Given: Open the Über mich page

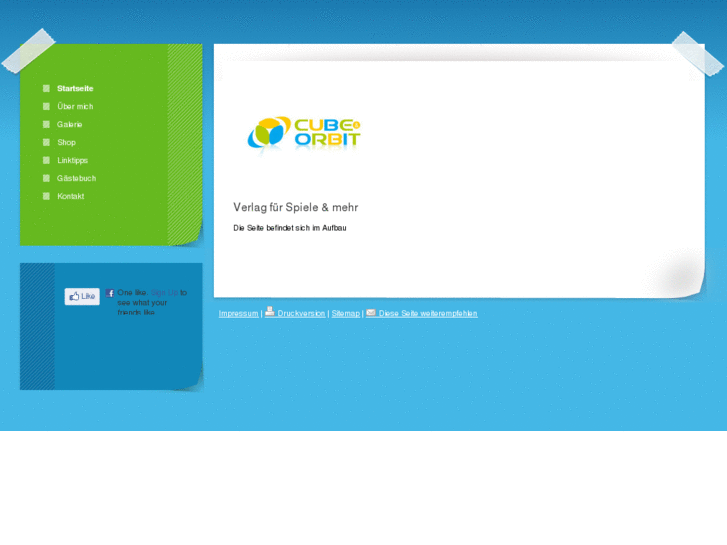Looking at the screenshot, I should [x=75, y=107].
